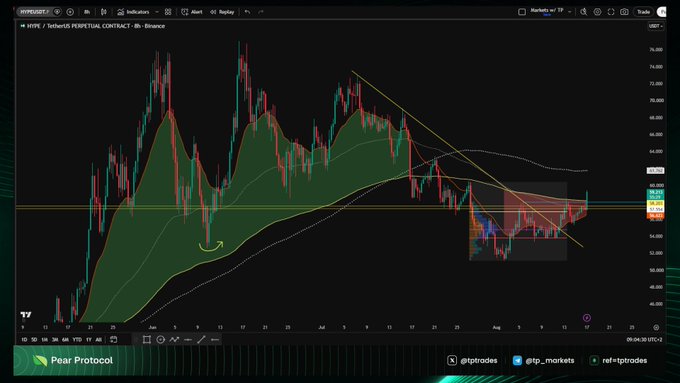Viewport: 680px width, 383px height.
Task: Open the go-to-date calendar icon
Action: pos(113,340)
